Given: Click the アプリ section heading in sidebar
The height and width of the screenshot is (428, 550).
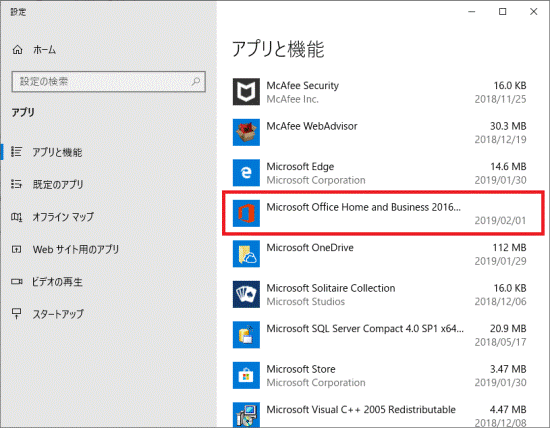Looking at the screenshot, I should click(x=23, y=112).
